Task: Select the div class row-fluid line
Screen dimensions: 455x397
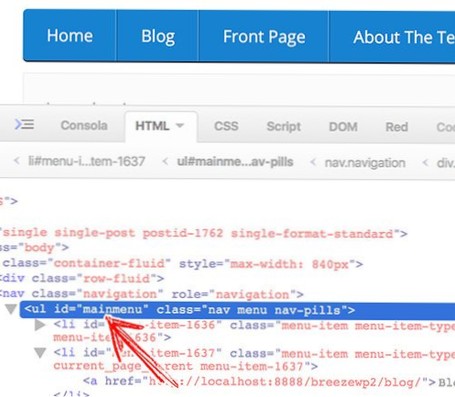Action: 82,278
